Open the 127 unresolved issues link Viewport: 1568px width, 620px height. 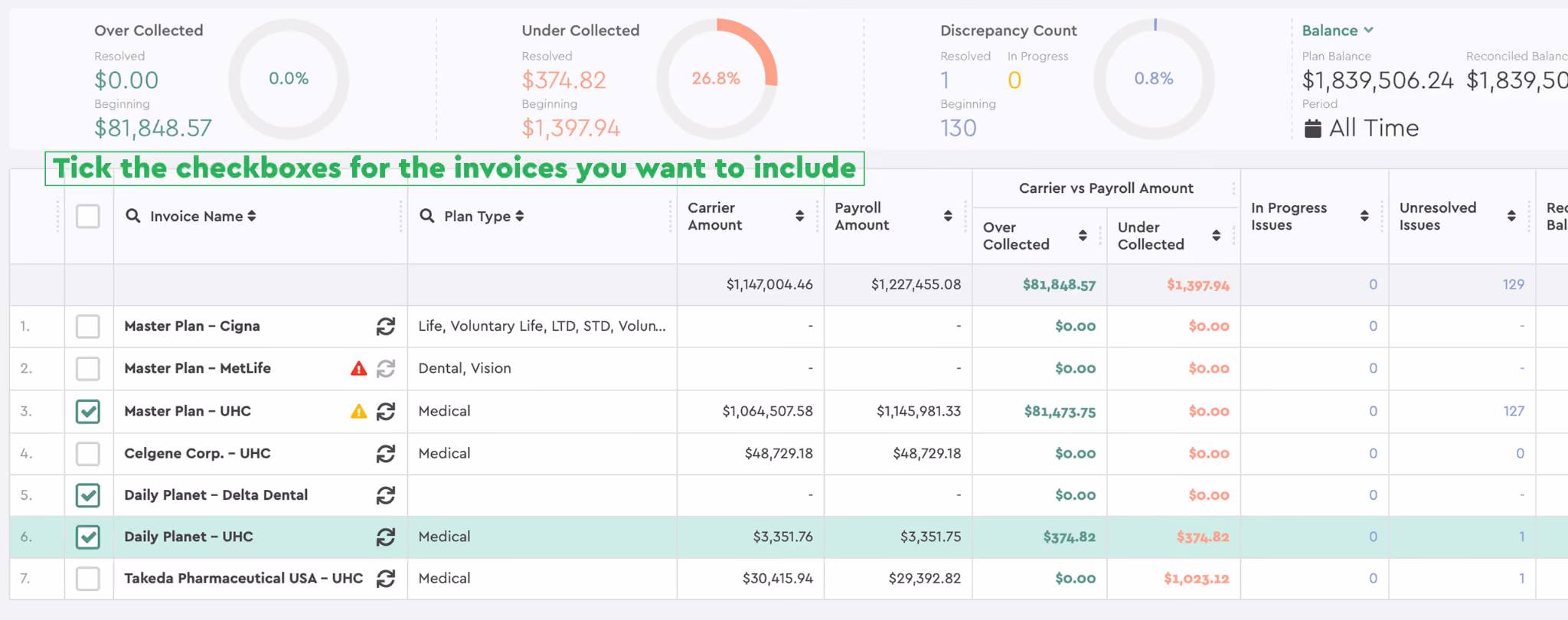1514,411
